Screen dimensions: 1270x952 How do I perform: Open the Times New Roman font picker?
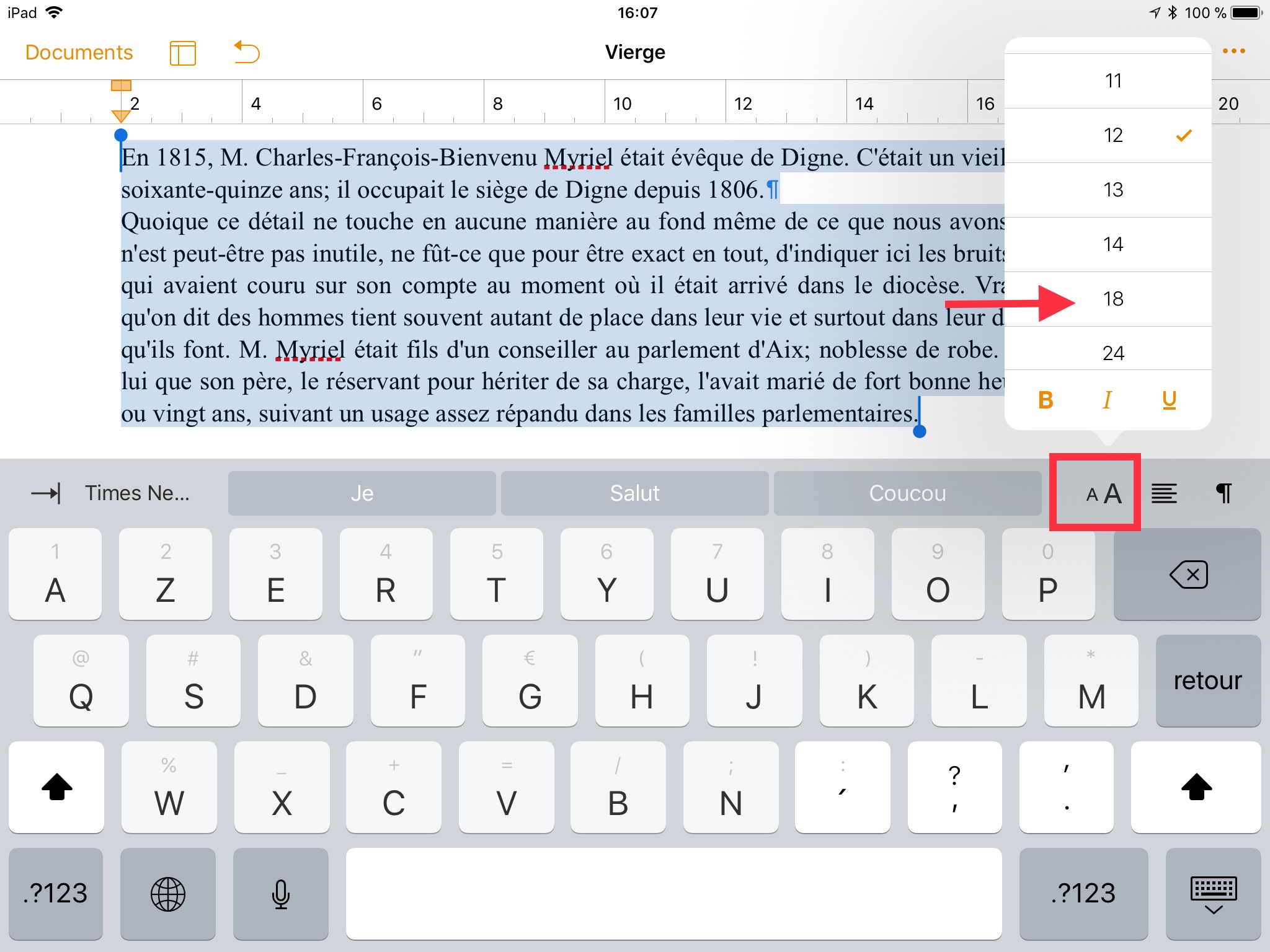(137, 493)
